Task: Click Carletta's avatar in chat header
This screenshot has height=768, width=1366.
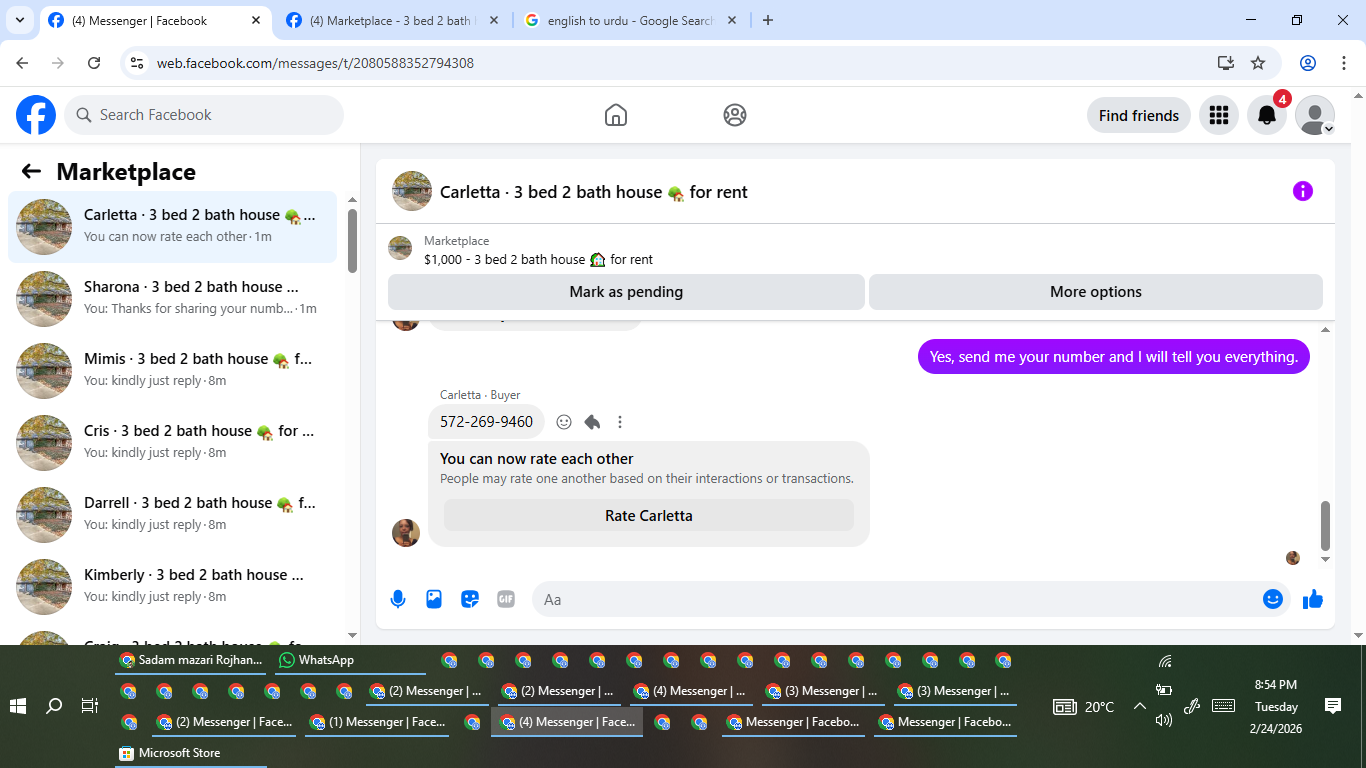Action: 411,191
